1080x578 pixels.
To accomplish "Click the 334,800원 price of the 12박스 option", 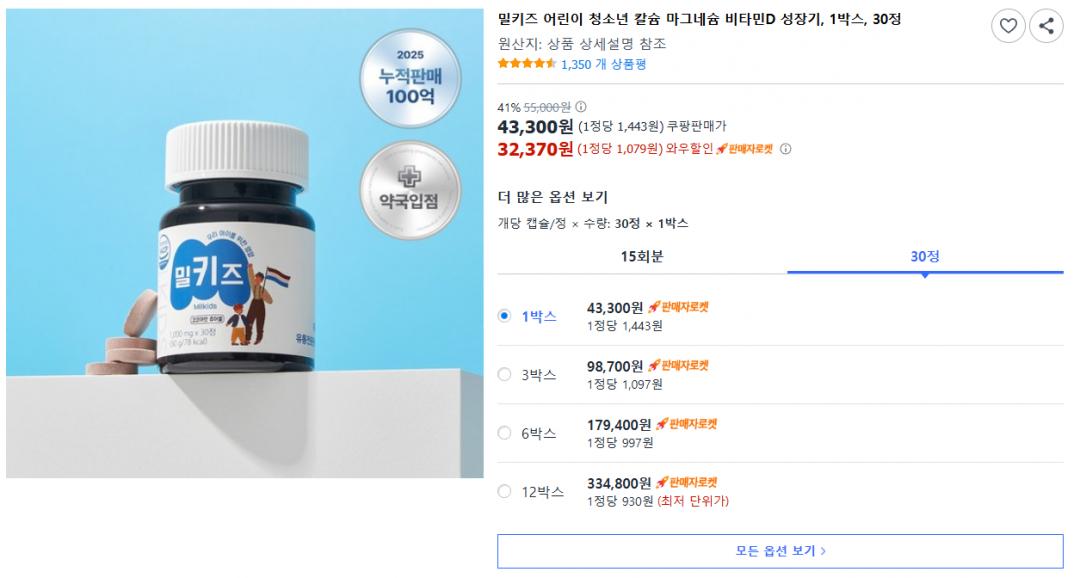I will tap(619, 483).
